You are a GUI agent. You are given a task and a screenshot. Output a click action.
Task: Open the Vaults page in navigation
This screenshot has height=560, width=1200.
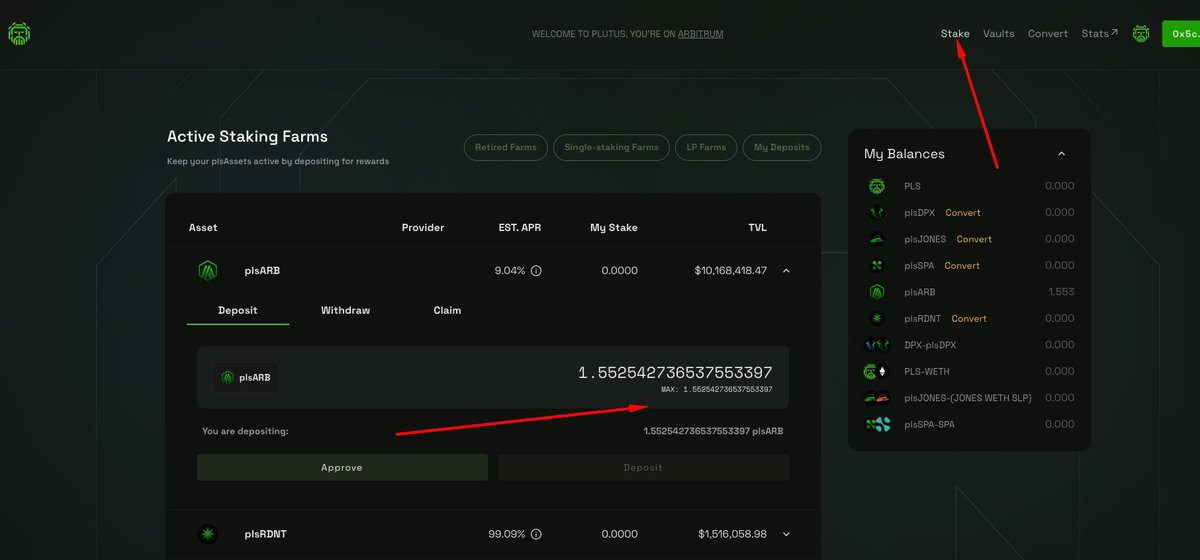coord(998,34)
